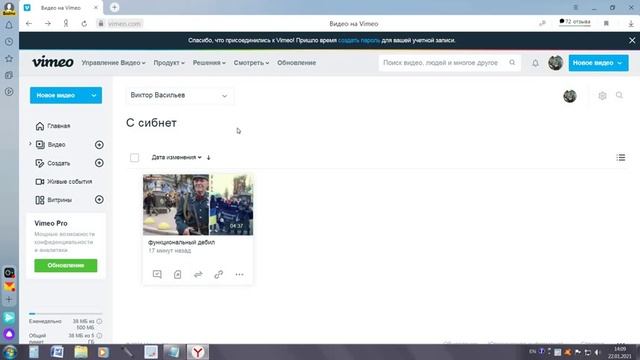Open Yandex Browser in taskbar
The width and height of the screenshot is (640, 360).
[198, 352]
